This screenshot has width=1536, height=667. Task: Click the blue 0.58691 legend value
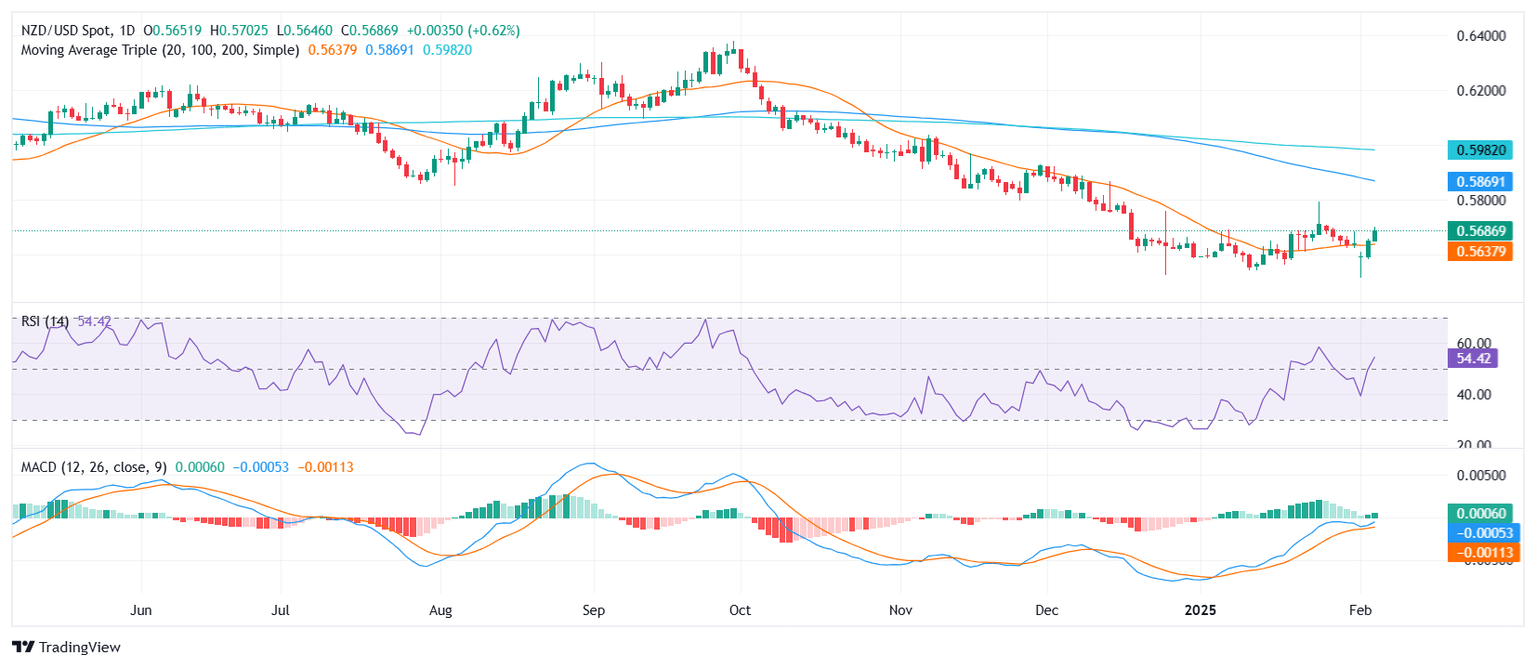[392, 50]
